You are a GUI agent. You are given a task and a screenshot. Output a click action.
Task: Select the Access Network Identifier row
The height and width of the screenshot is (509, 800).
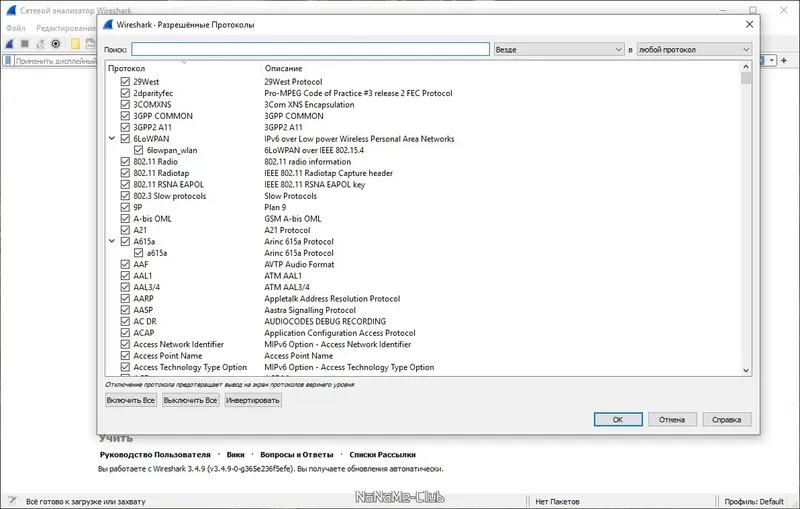pos(423,344)
